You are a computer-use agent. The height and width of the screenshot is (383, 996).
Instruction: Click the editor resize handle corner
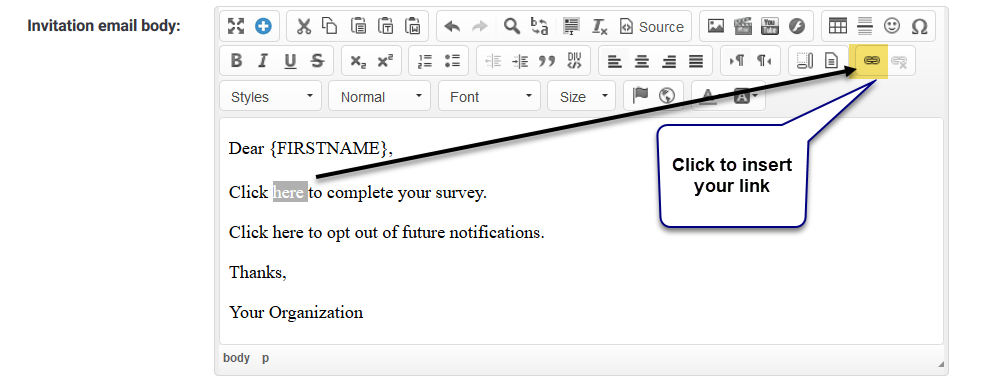(x=940, y=364)
